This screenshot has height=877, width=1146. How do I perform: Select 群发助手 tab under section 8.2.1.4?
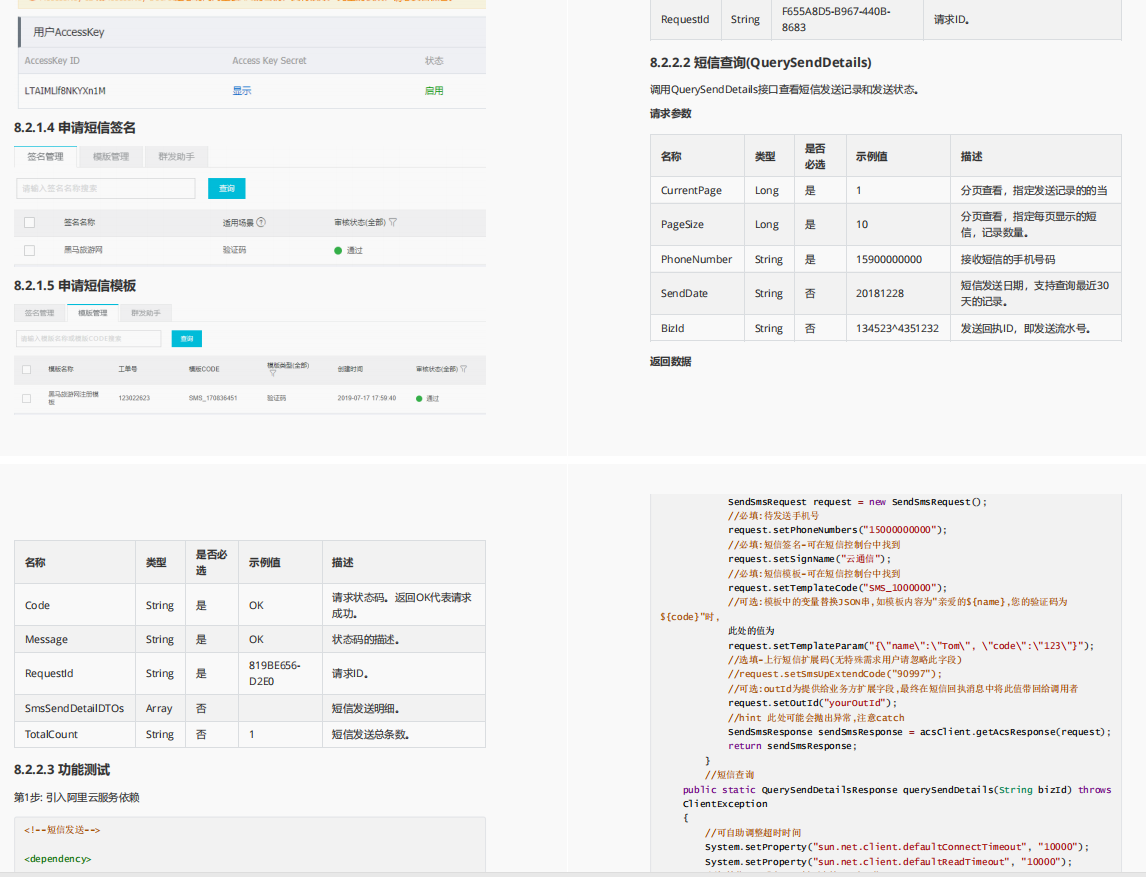point(176,156)
